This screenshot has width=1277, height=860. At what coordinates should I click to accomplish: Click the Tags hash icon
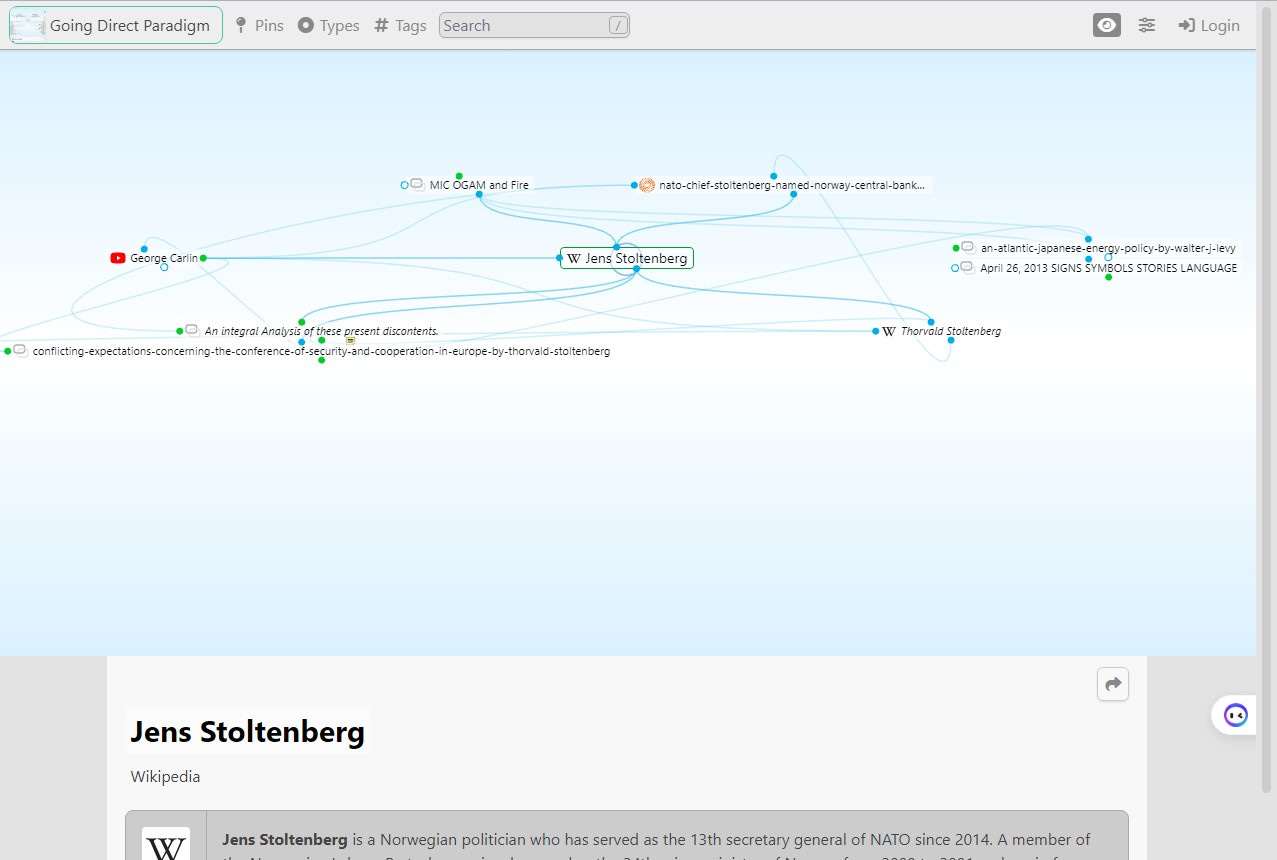(381, 26)
